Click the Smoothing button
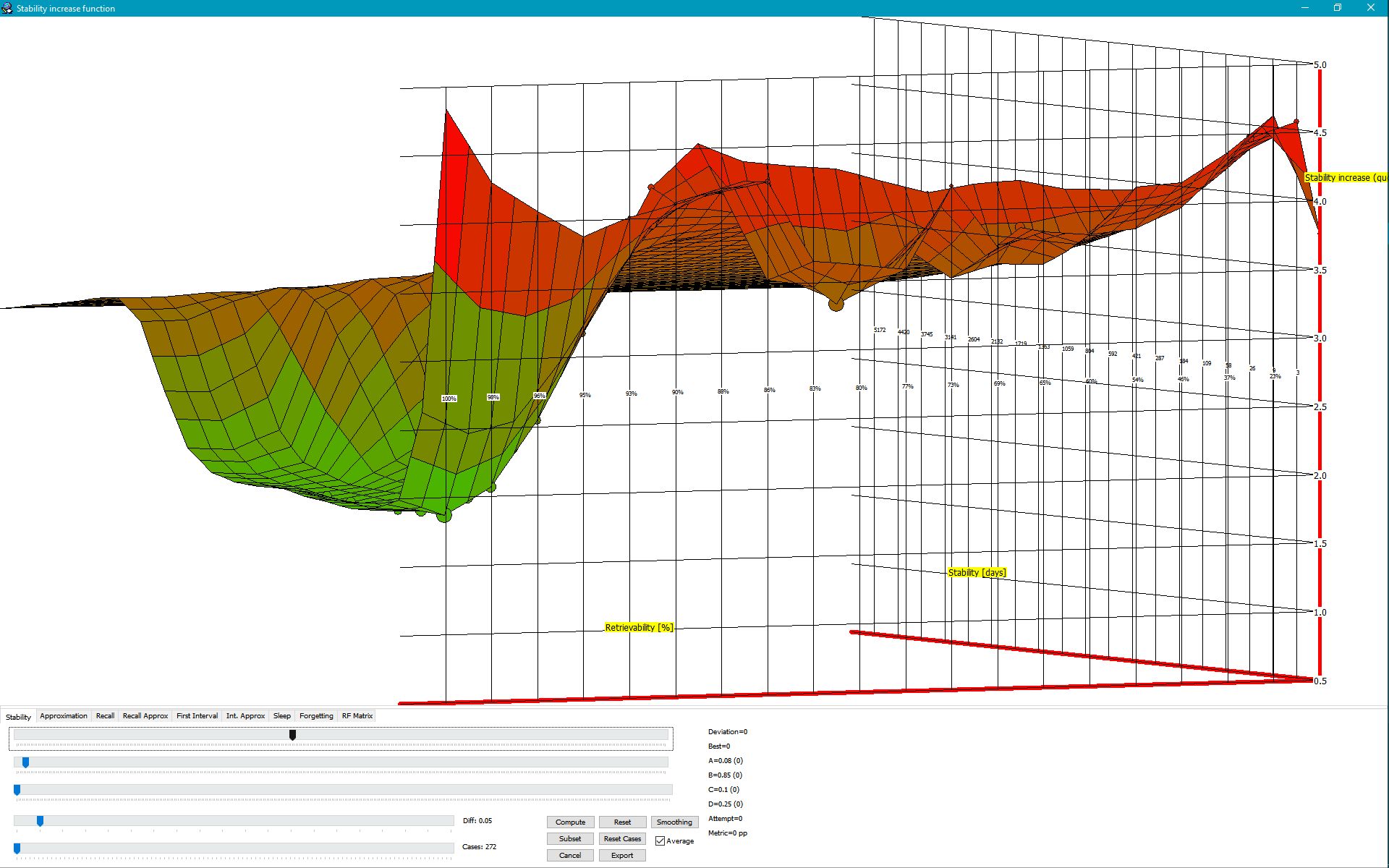 point(674,822)
